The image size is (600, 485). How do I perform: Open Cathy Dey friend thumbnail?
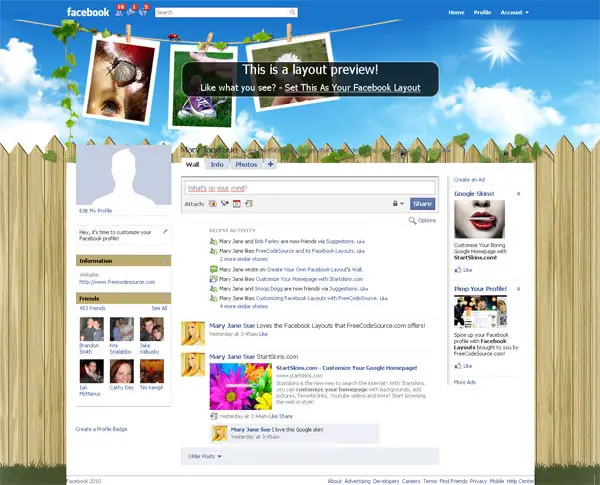(122, 371)
